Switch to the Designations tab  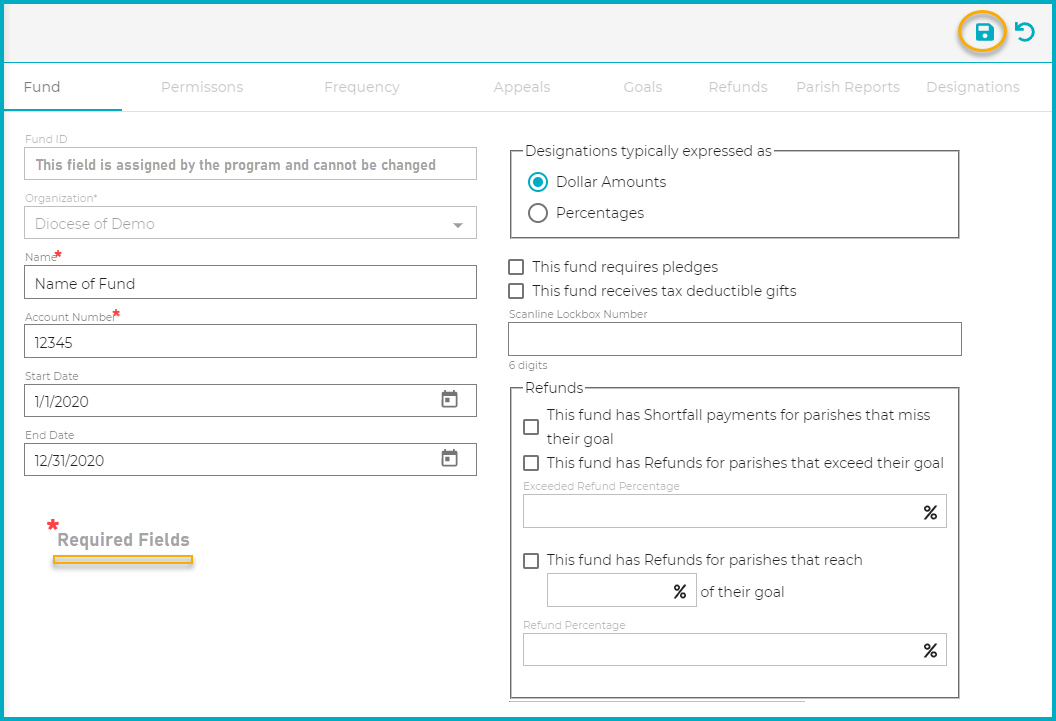click(x=972, y=87)
